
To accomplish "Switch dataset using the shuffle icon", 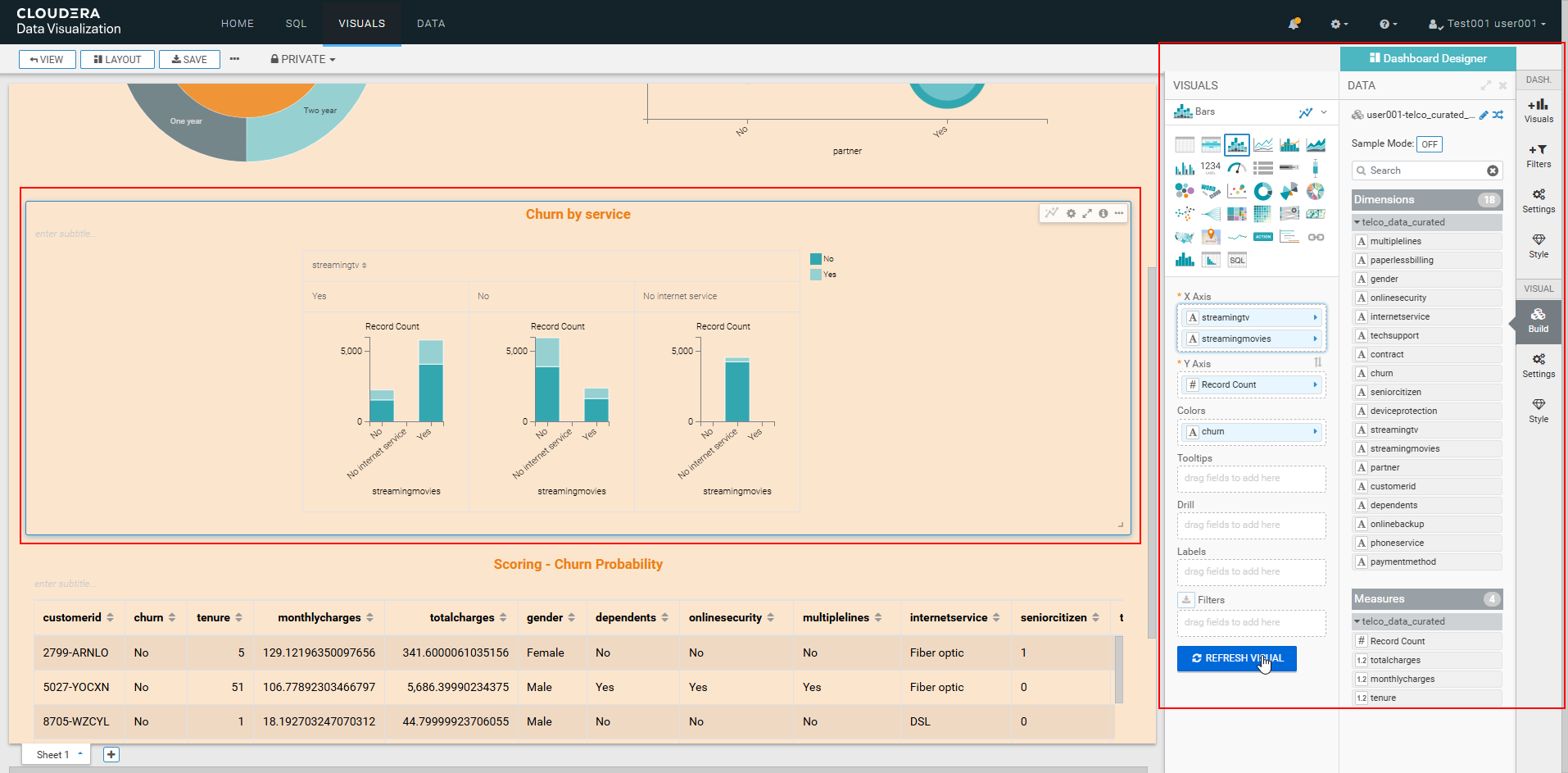I will (x=1498, y=115).
